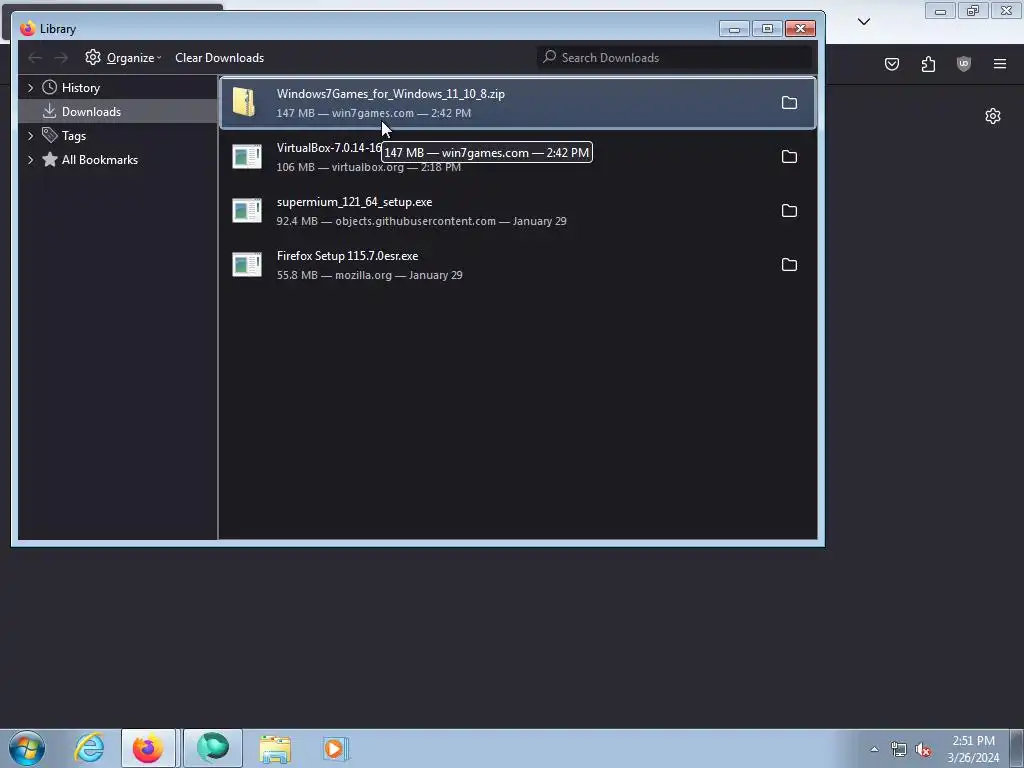Select All Bookmarks in the sidebar
This screenshot has height=768, width=1024.
[99, 160]
